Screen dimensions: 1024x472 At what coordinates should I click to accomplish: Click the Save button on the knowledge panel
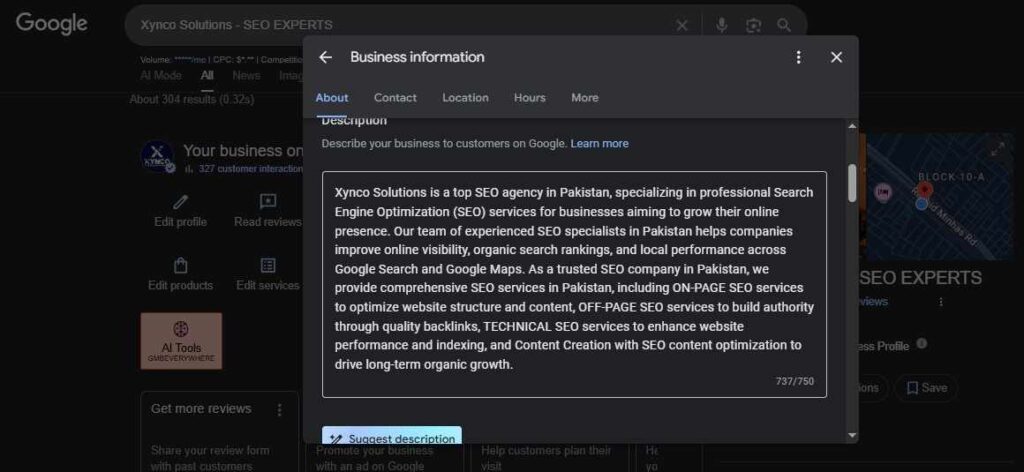(926, 388)
